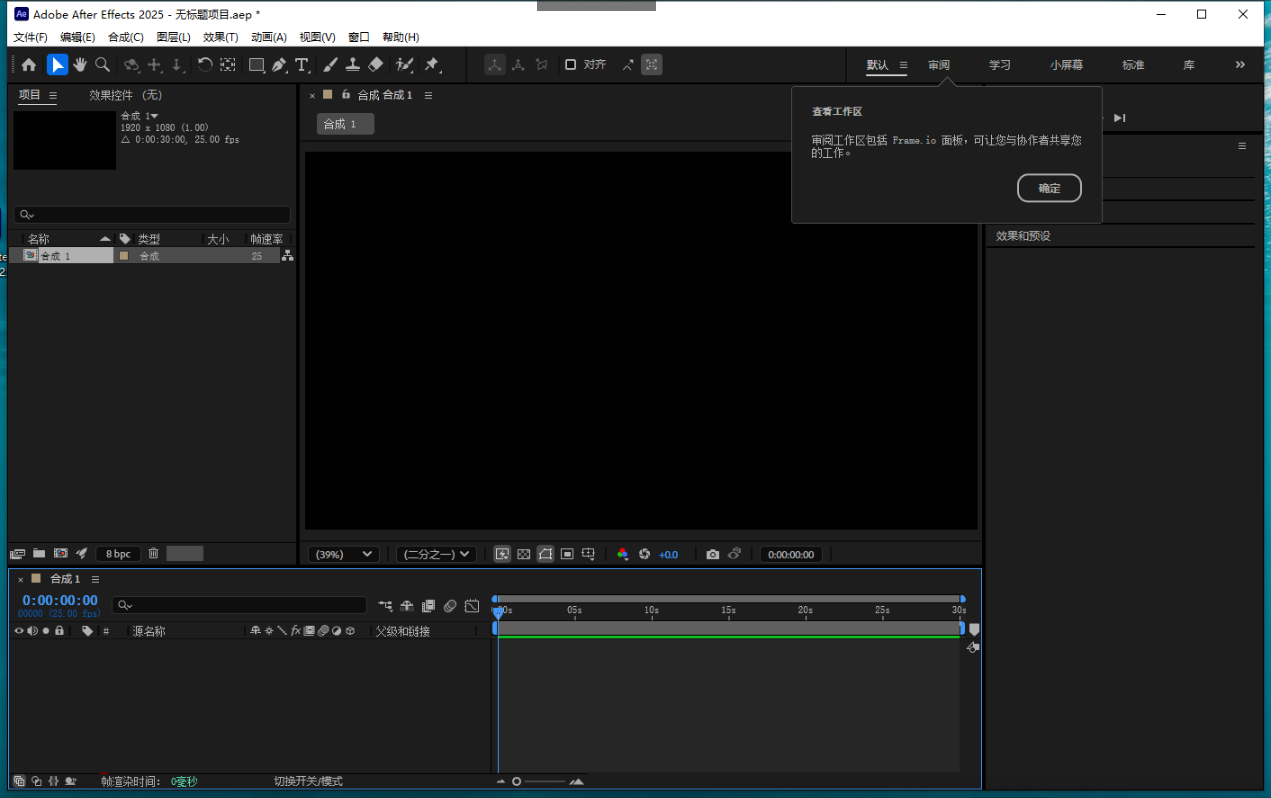Open the Graph Editor icon in timeline
This screenshot has height=798, width=1271.
click(472, 606)
